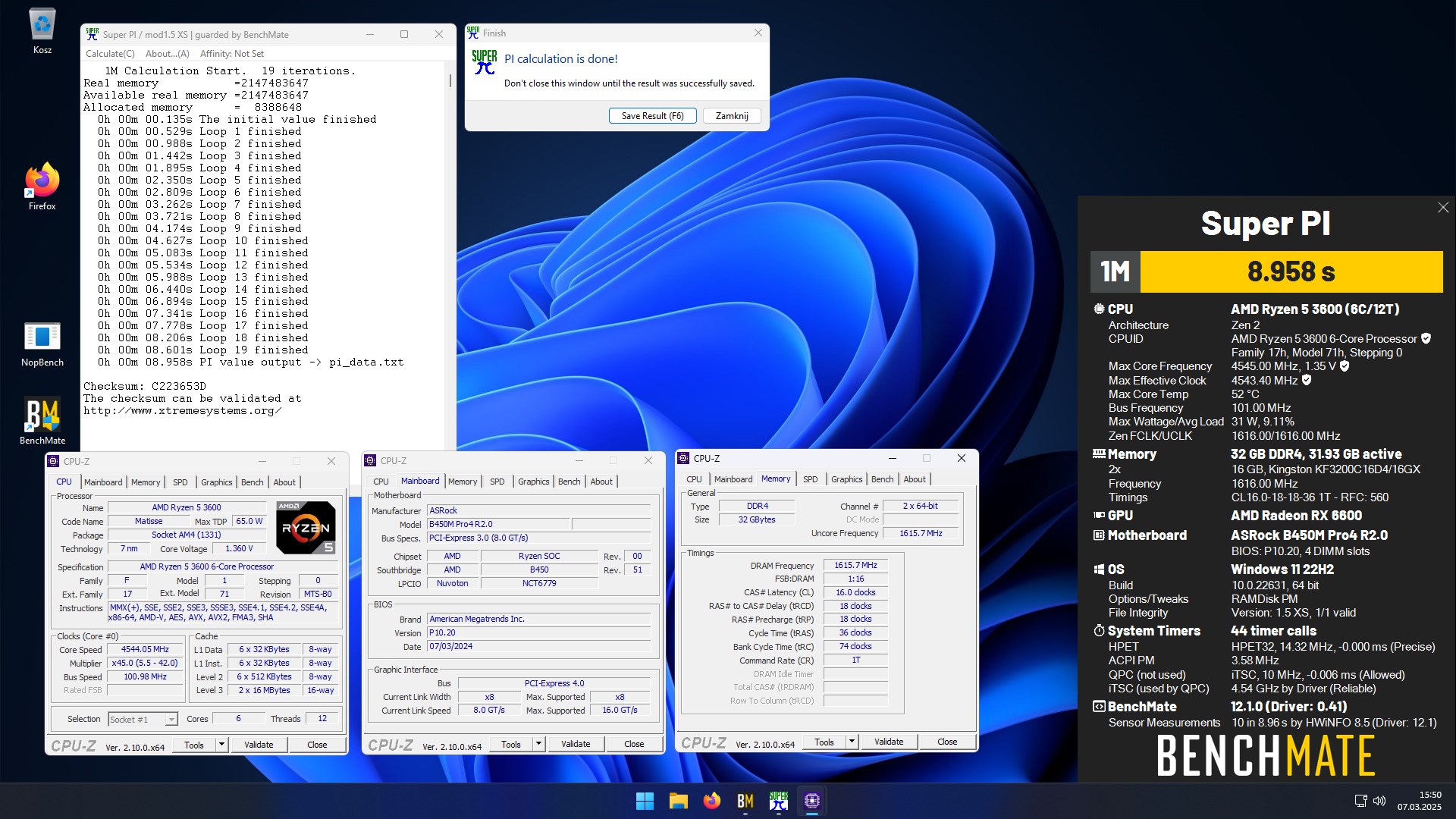Click the CPU section icon in BenchMate
The width and height of the screenshot is (1456, 819).
(x=1099, y=309)
